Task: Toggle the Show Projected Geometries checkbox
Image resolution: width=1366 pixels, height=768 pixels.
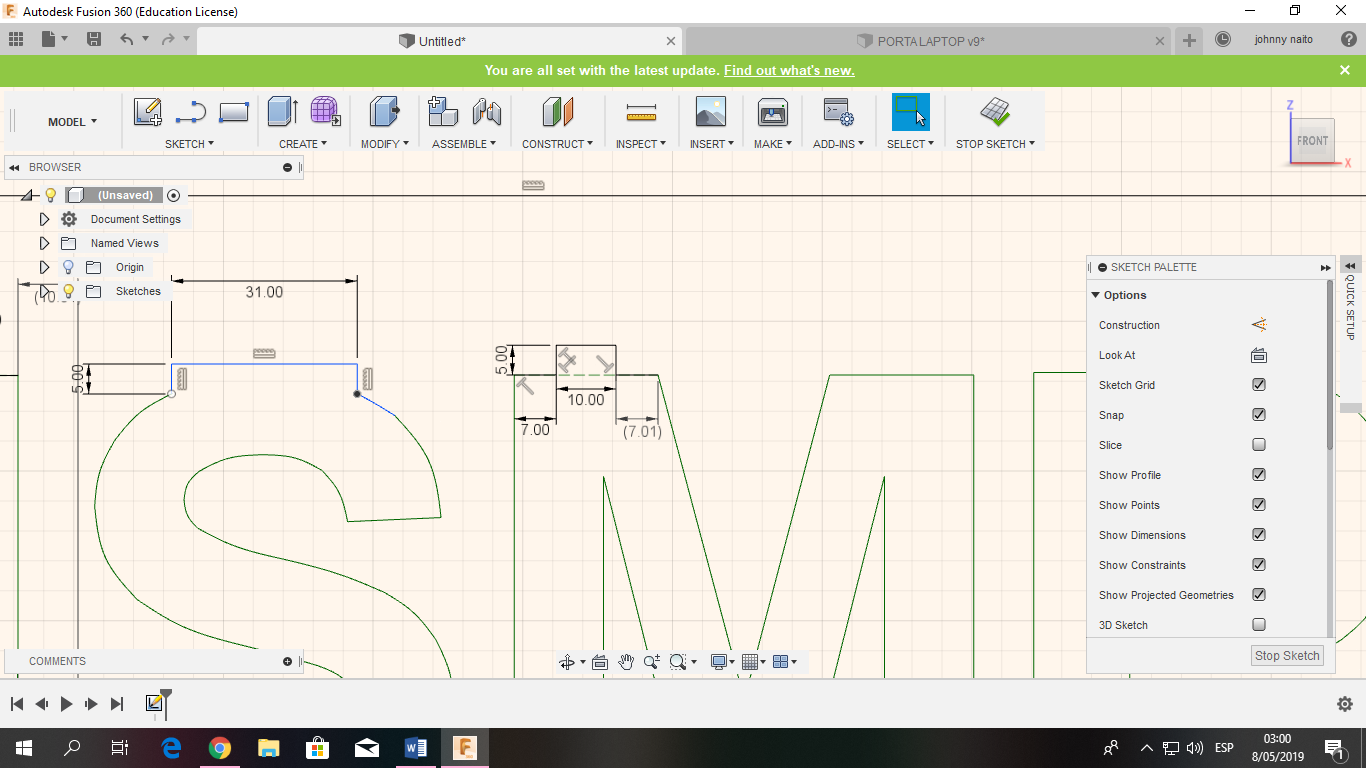Action: pyautogui.click(x=1259, y=595)
